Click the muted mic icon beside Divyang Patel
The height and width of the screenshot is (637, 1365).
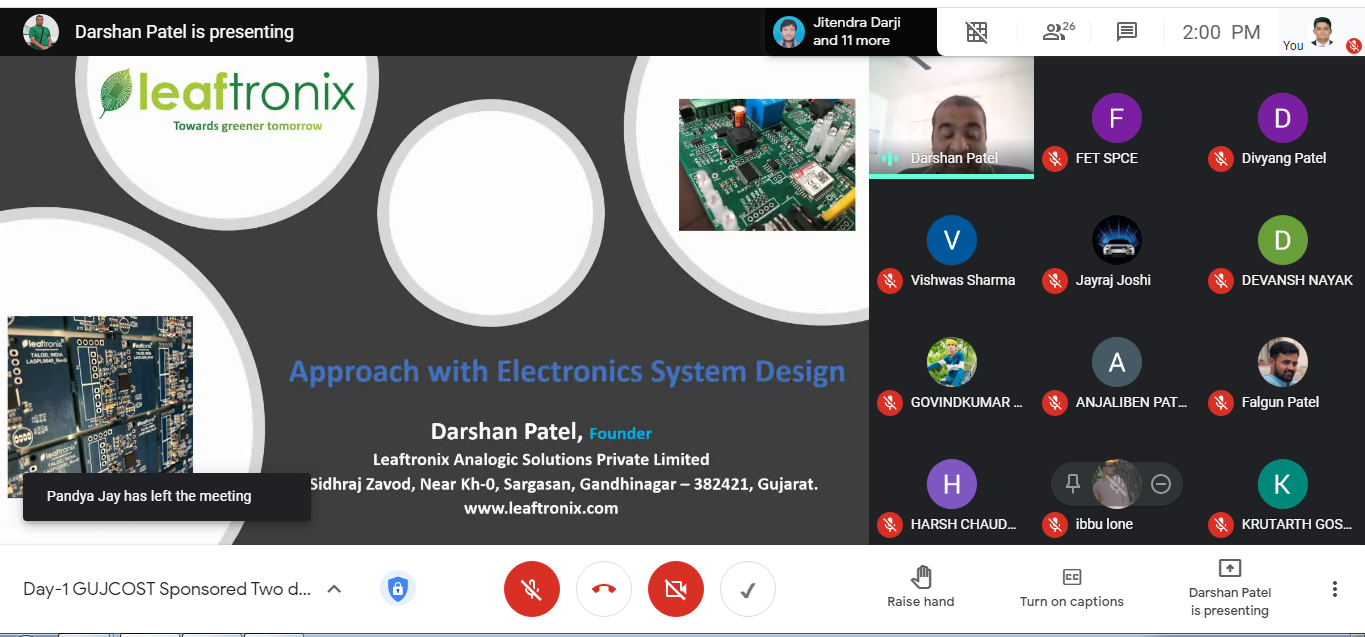point(1220,158)
